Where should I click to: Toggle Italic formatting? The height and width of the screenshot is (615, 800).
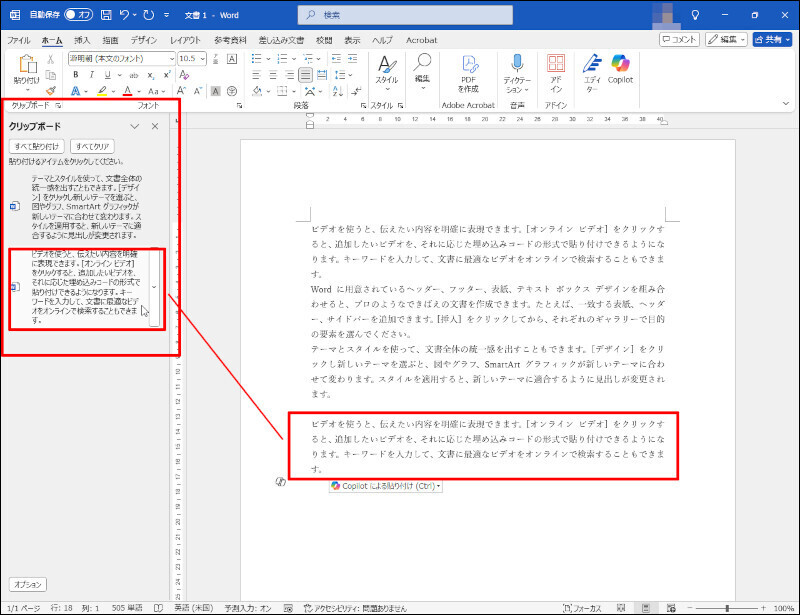91,75
